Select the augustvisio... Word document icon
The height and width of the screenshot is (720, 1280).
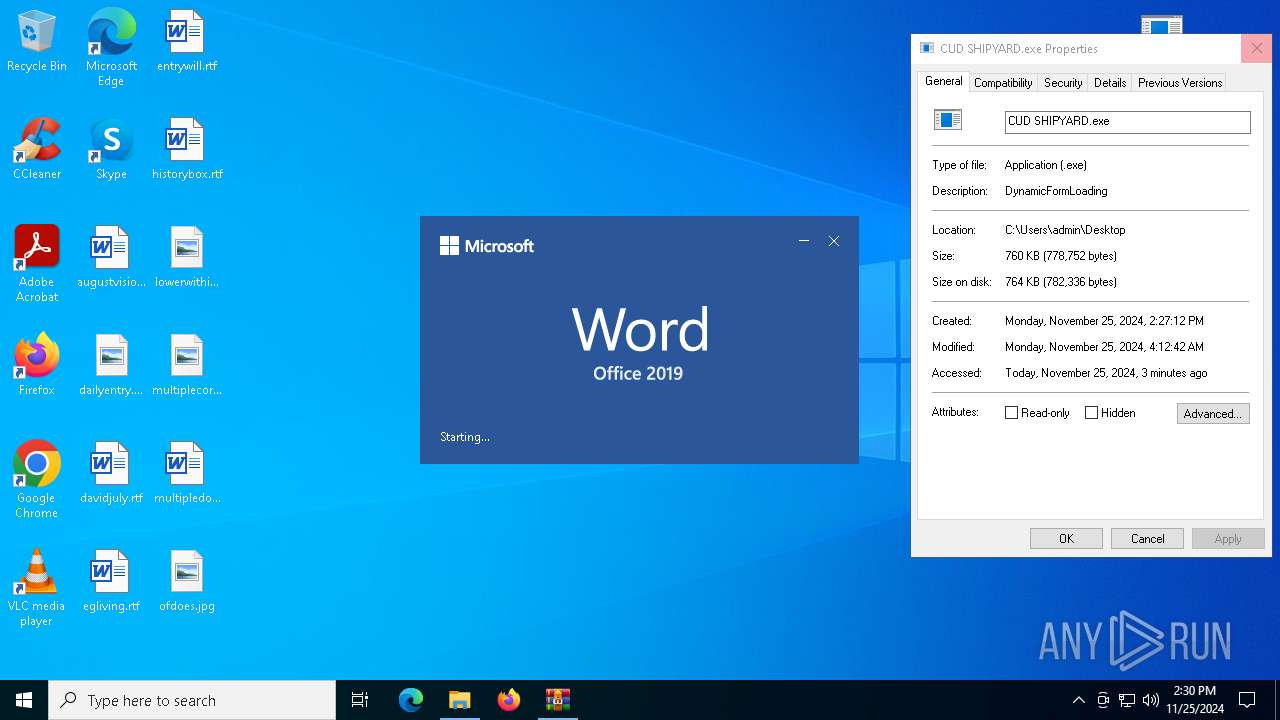click(111, 258)
